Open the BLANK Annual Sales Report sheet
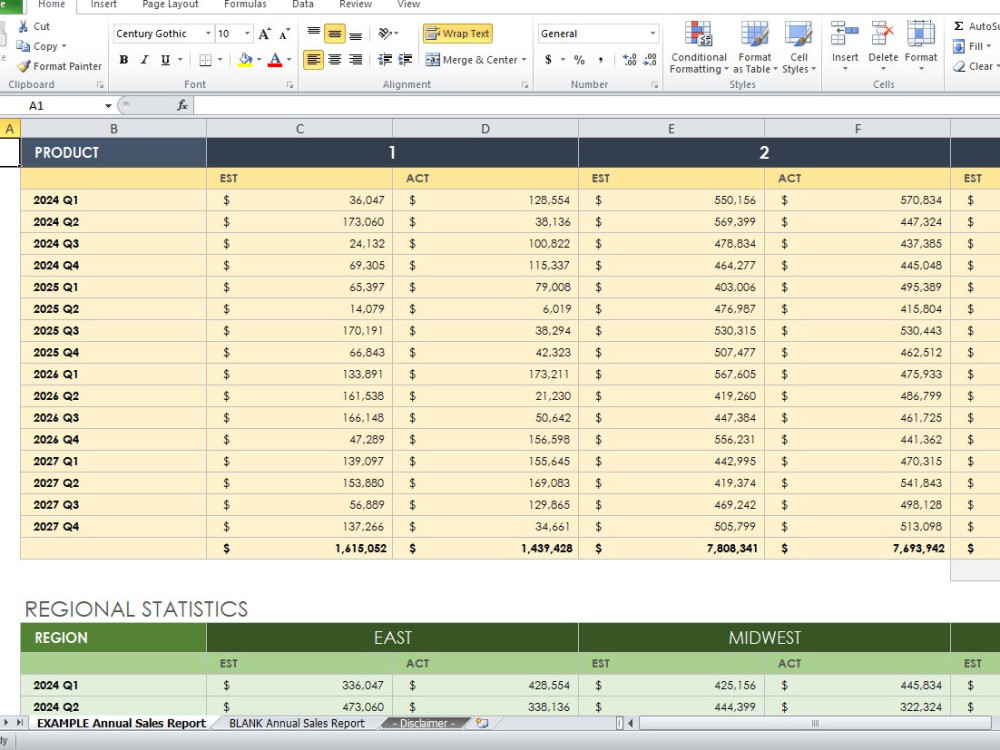This screenshot has width=1000, height=750. 297,723
